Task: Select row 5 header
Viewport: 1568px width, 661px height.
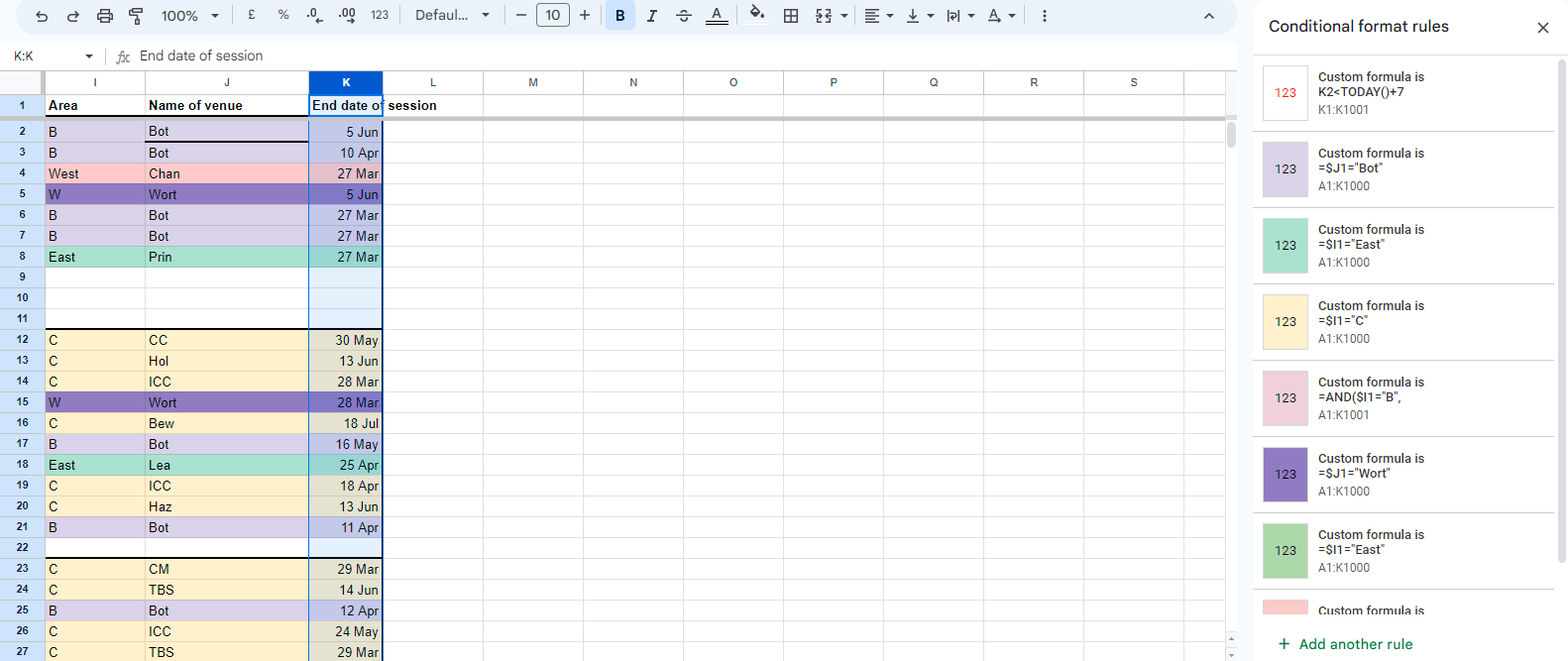Action: click(x=22, y=194)
